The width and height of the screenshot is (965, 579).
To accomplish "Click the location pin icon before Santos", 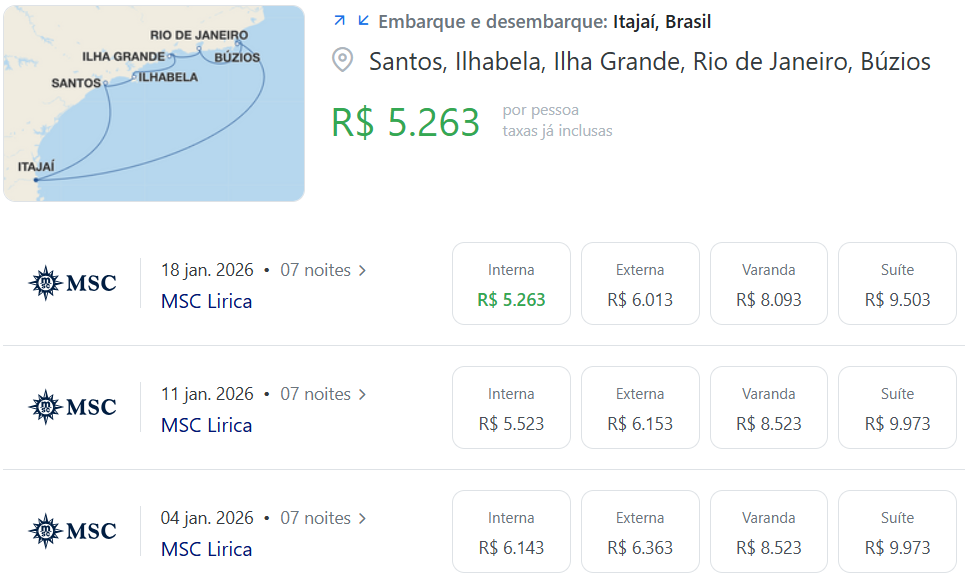I will (x=342, y=60).
